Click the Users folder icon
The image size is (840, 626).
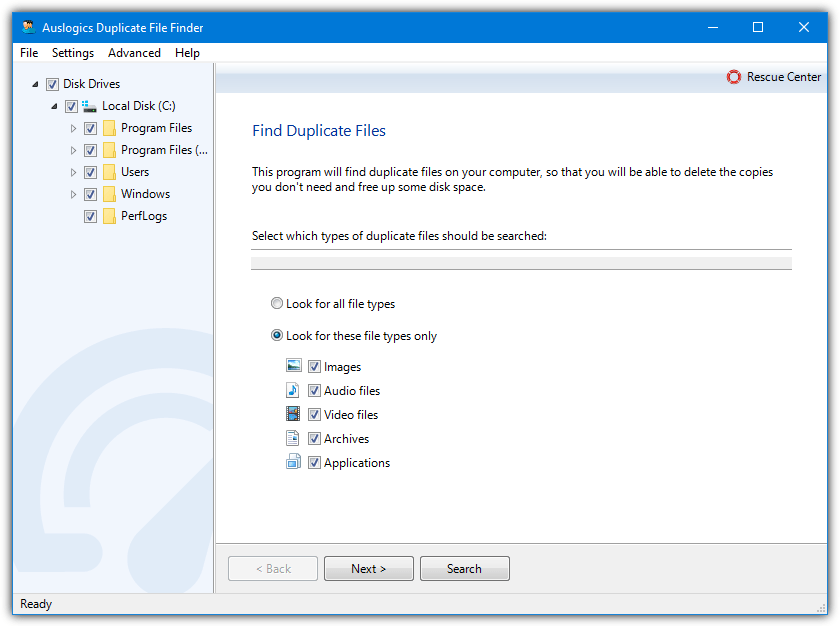click(x=109, y=172)
